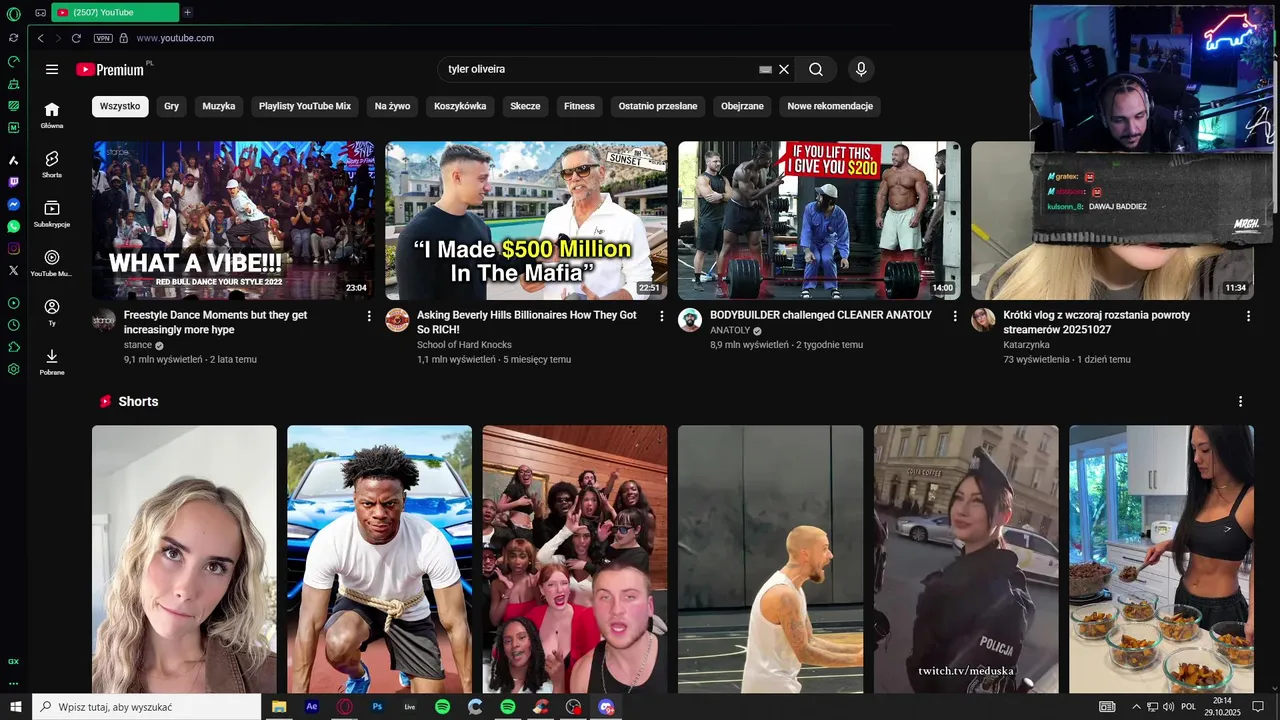The width and height of the screenshot is (1280, 720).
Task: Open the School of Hard Knocks channel
Action: (464, 345)
